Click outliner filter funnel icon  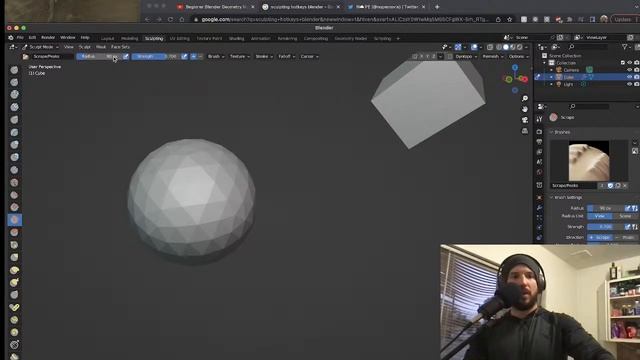[624, 47]
